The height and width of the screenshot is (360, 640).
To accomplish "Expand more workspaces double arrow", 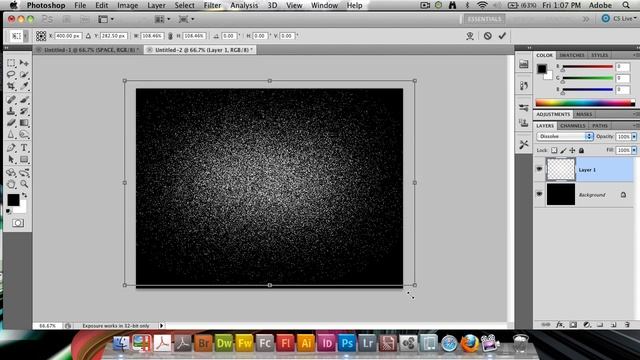I will tap(586, 19).
